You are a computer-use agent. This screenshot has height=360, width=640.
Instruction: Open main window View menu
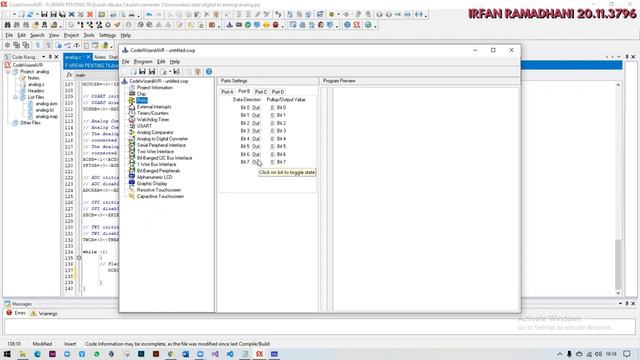coord(54,36)
